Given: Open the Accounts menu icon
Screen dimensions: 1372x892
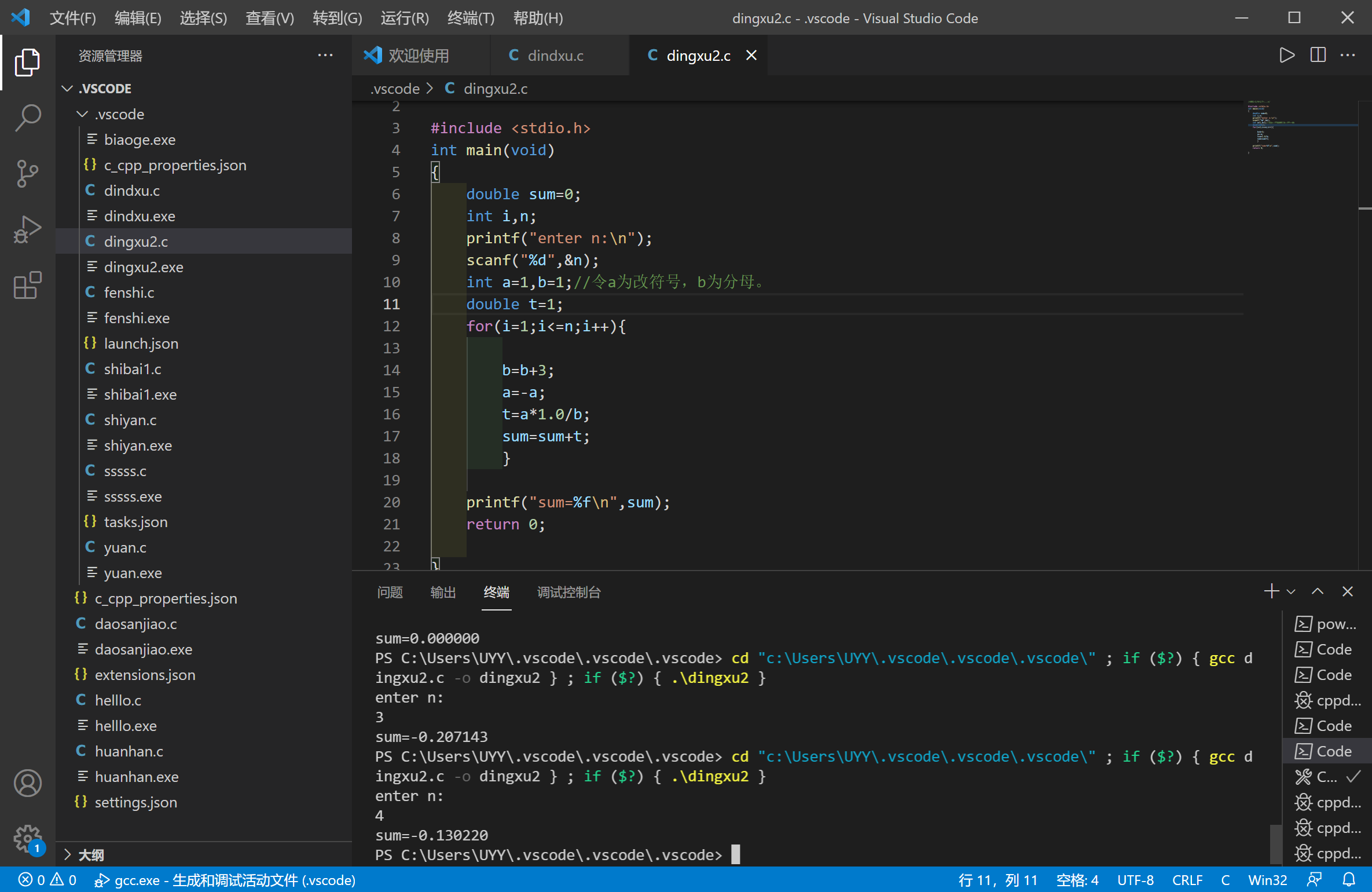Looking at the screenshot, I should [27, 783].
